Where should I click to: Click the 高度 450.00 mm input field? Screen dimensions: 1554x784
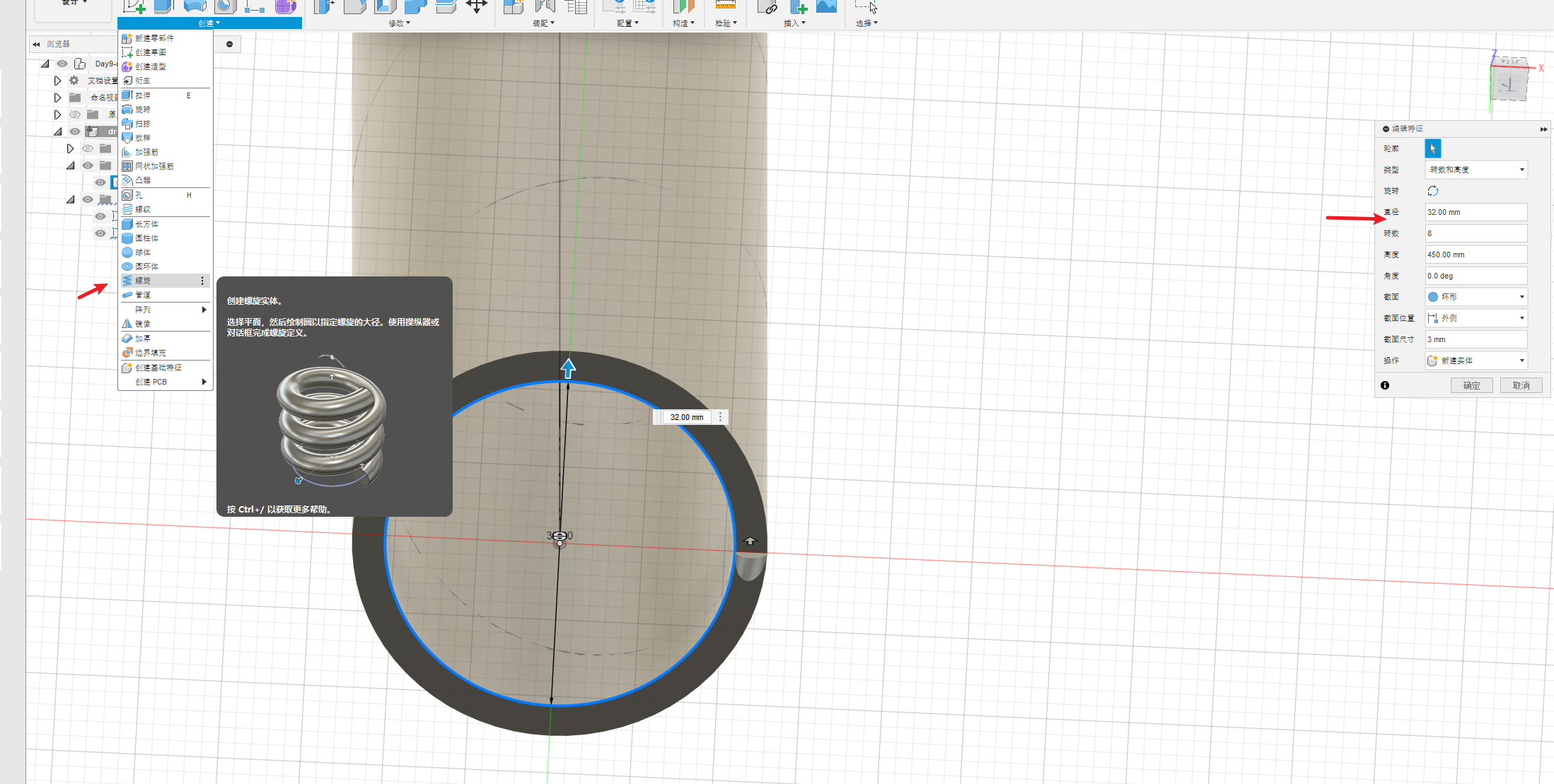pyautogui.click(x=1475, y=254)
